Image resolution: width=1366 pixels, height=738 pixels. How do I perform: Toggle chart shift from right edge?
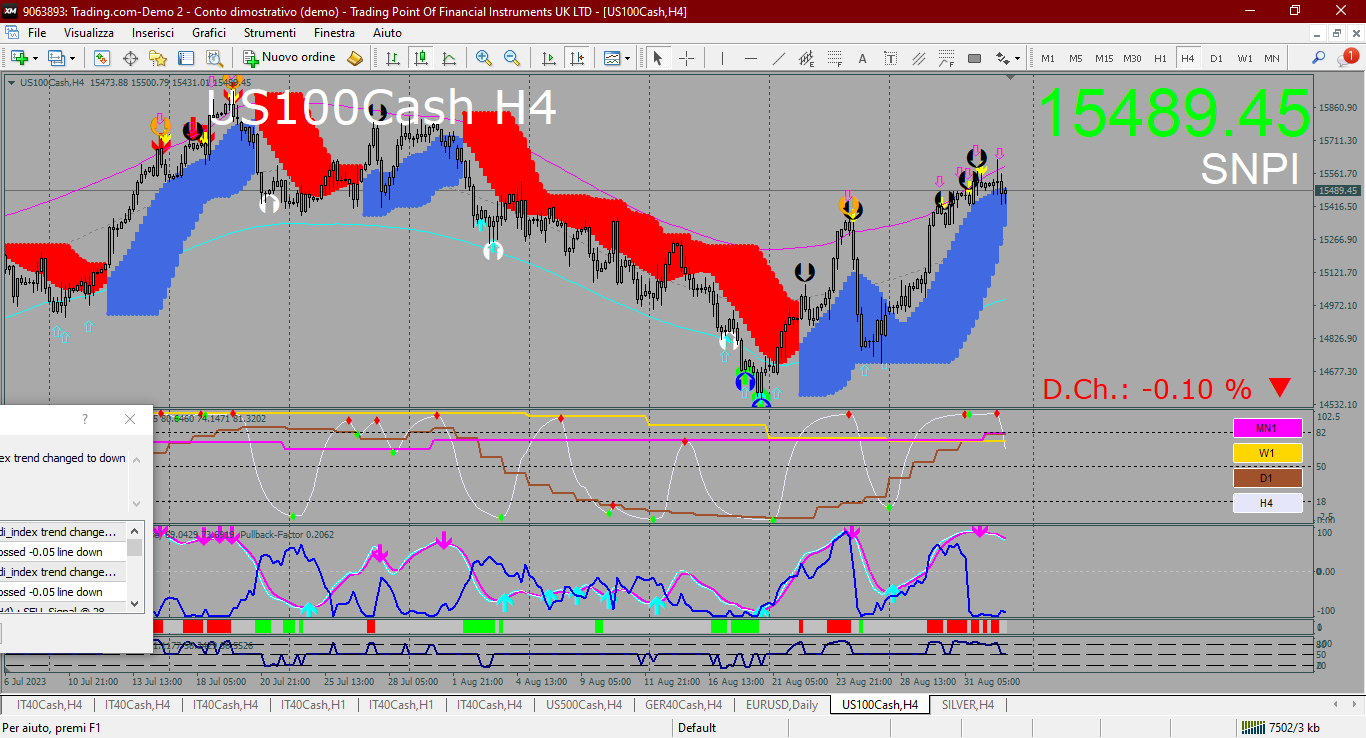click(x=576, y=58)
